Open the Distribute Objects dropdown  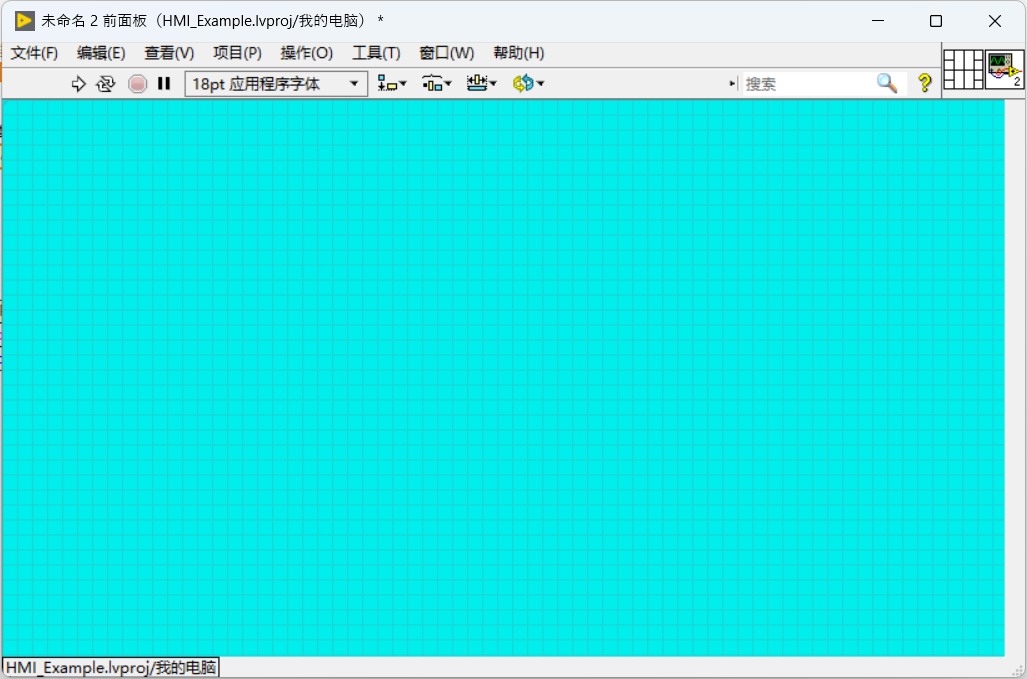tap(437, 84)
